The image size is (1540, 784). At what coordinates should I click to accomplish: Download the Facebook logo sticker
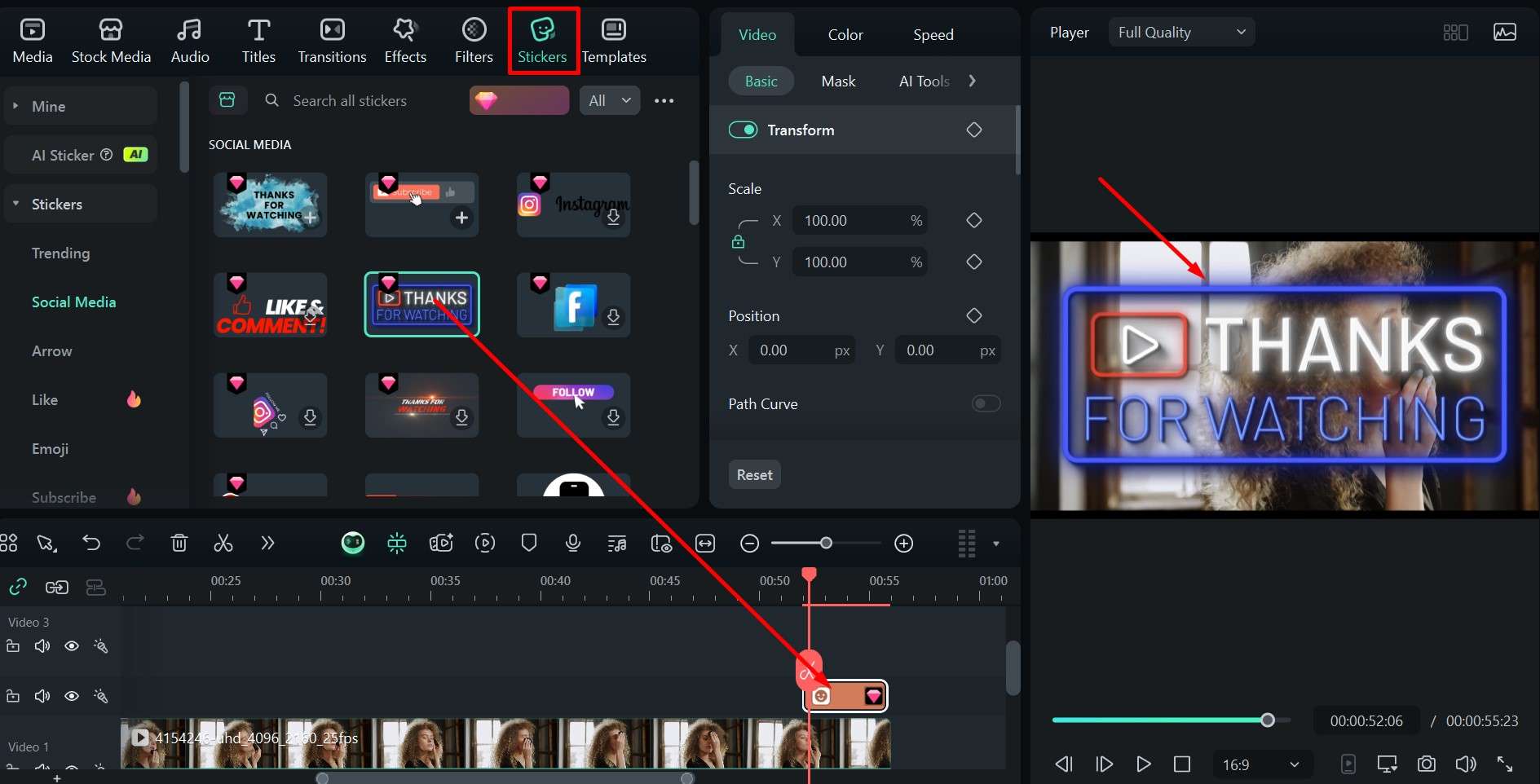point(614,317)
